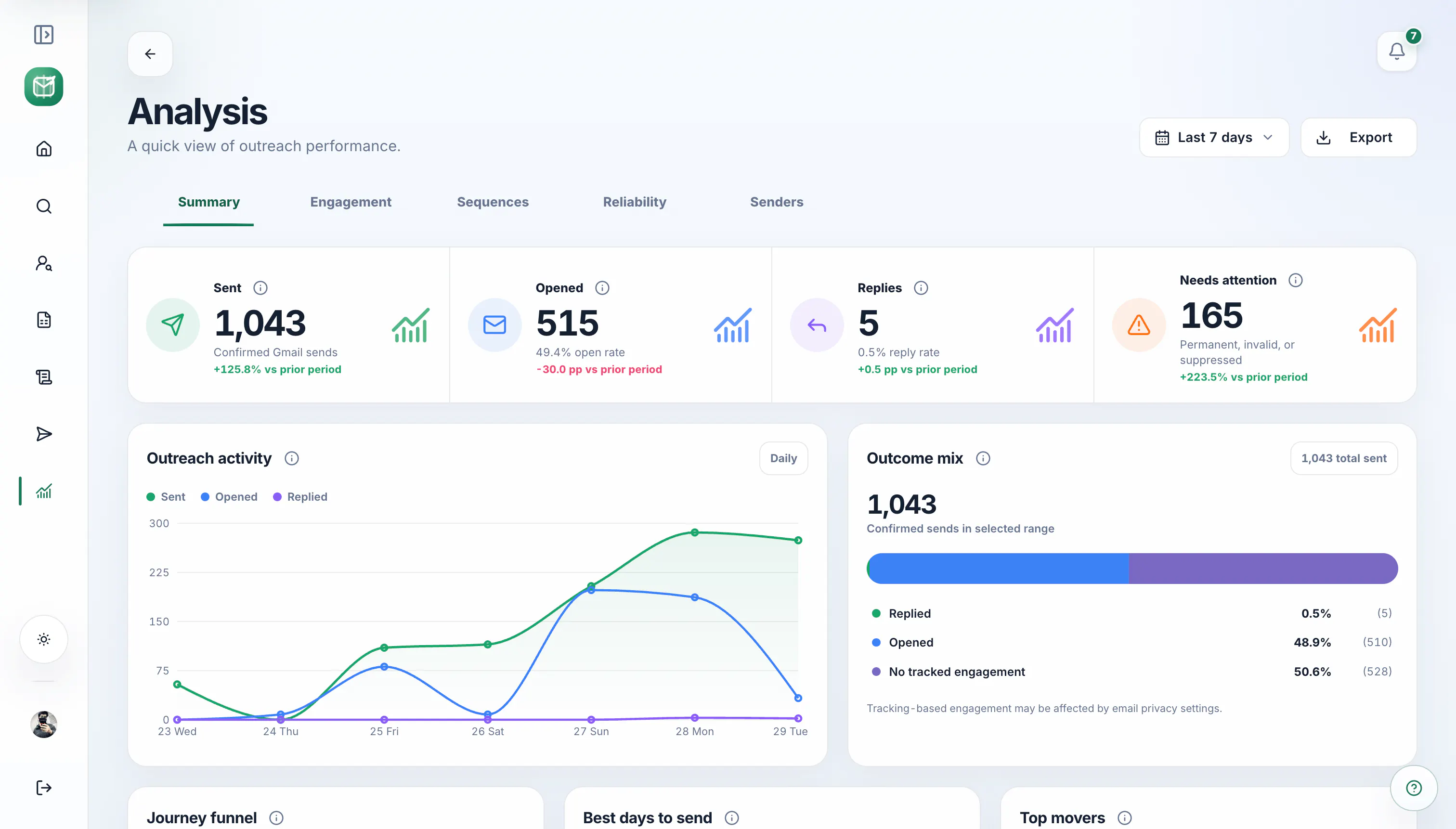The height and width of the screenshot is (829, 1456).
Task: Toggle the Sent series in chart legend
Action: [166, 497]
